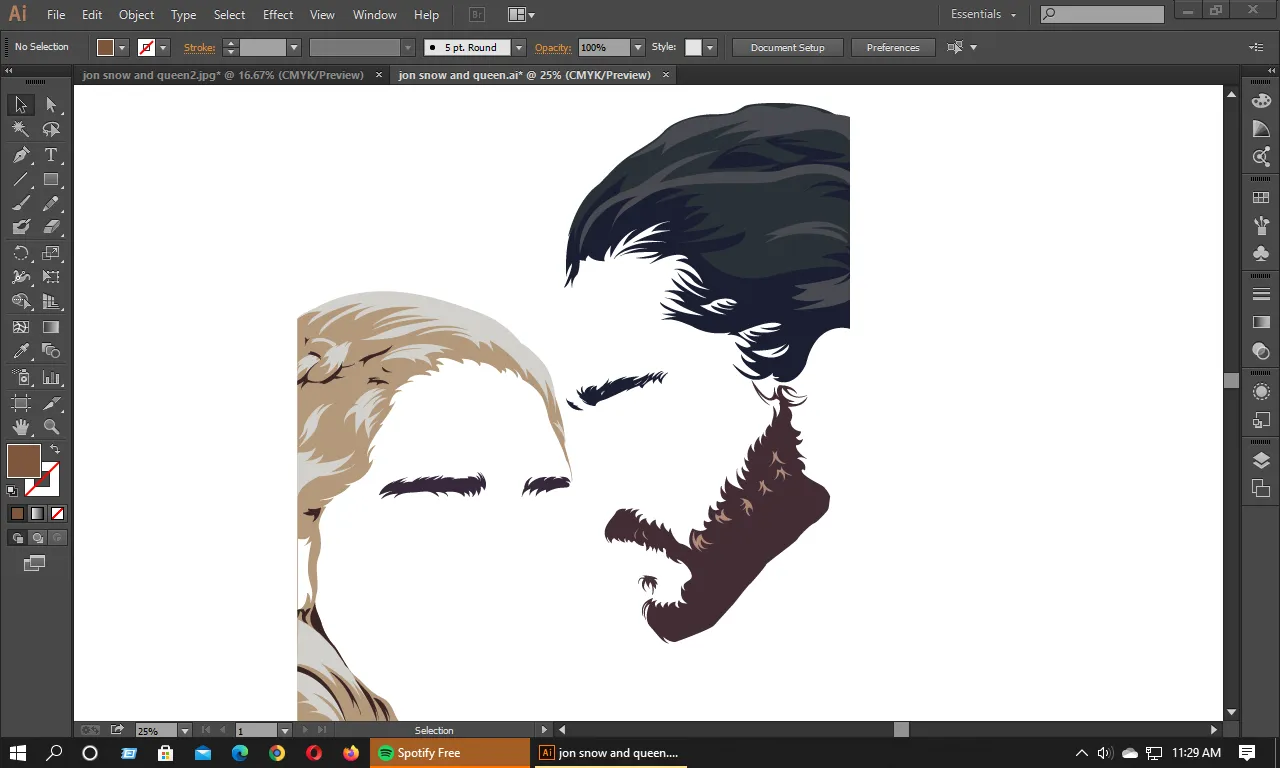Select the Rotate tool

20,253
